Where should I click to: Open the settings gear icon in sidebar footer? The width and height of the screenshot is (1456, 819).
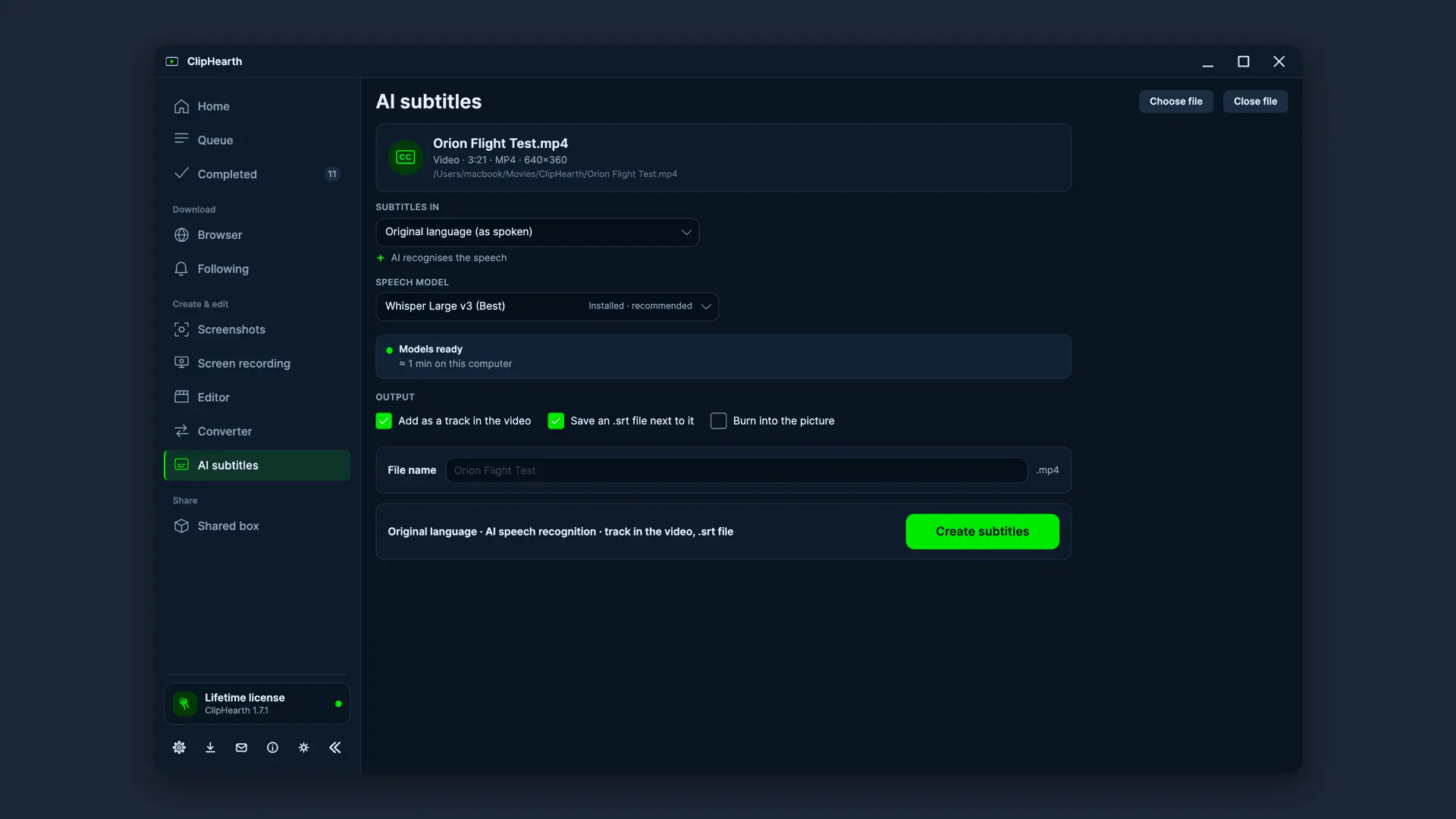coord(179,748)
